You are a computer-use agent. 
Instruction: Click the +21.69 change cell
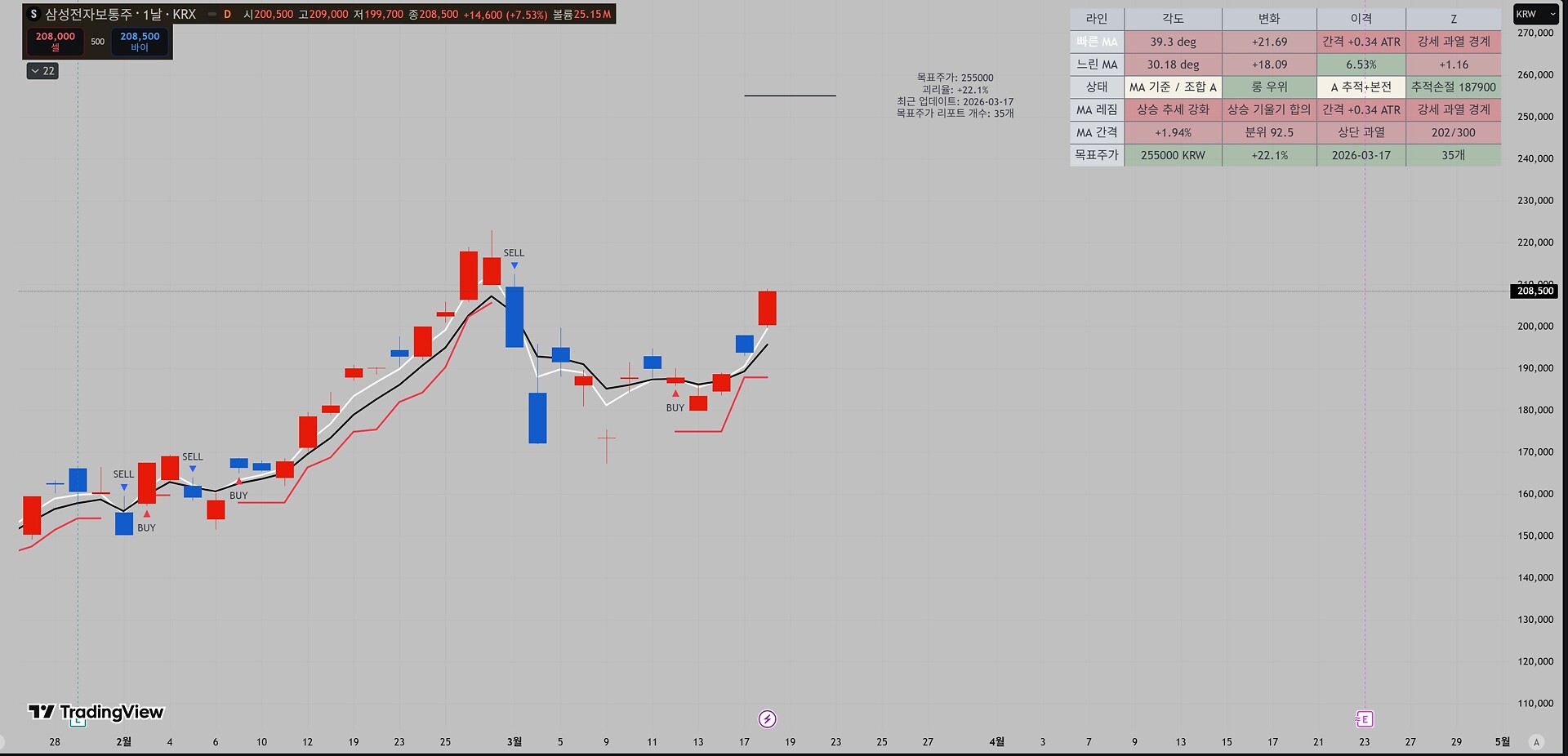[1269, 42]
